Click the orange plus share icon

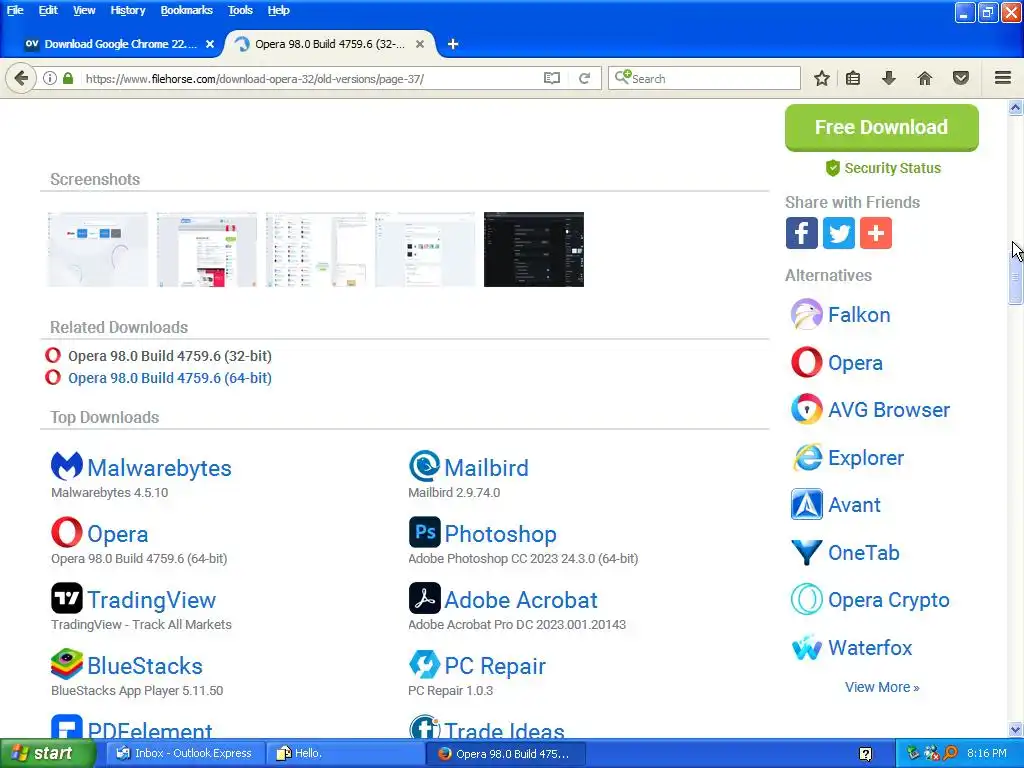pyautogui.click(x=876, y=233)
